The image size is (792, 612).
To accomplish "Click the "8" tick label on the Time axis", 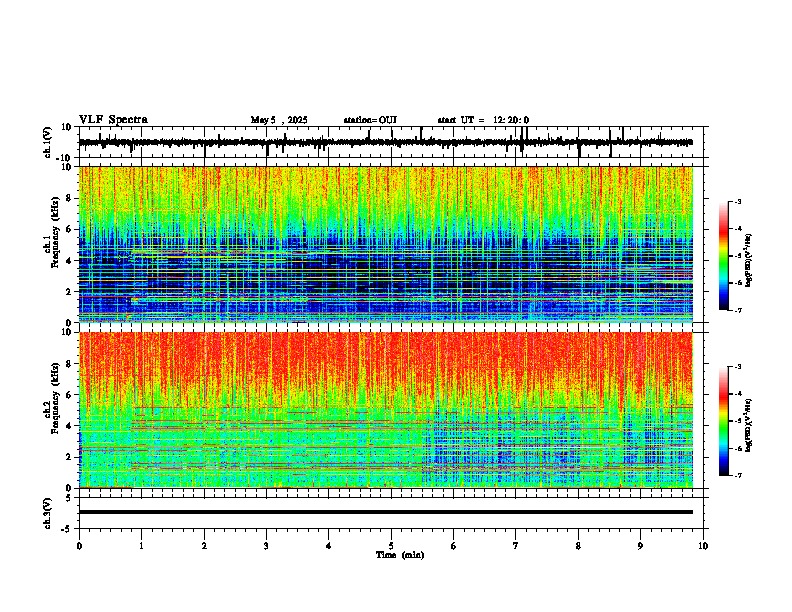I will (578, 546).
